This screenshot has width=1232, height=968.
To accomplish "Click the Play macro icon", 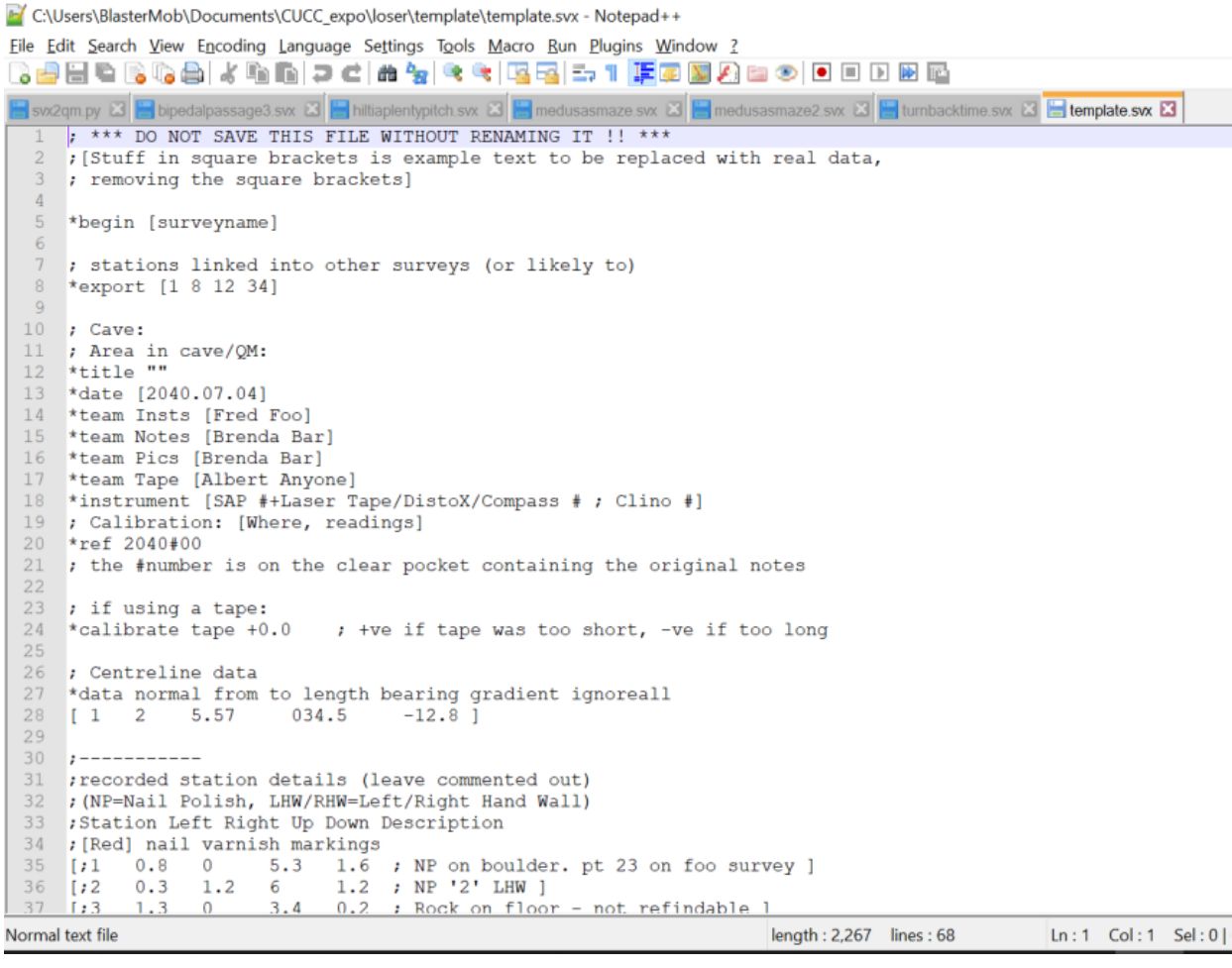I will (879, 73).
